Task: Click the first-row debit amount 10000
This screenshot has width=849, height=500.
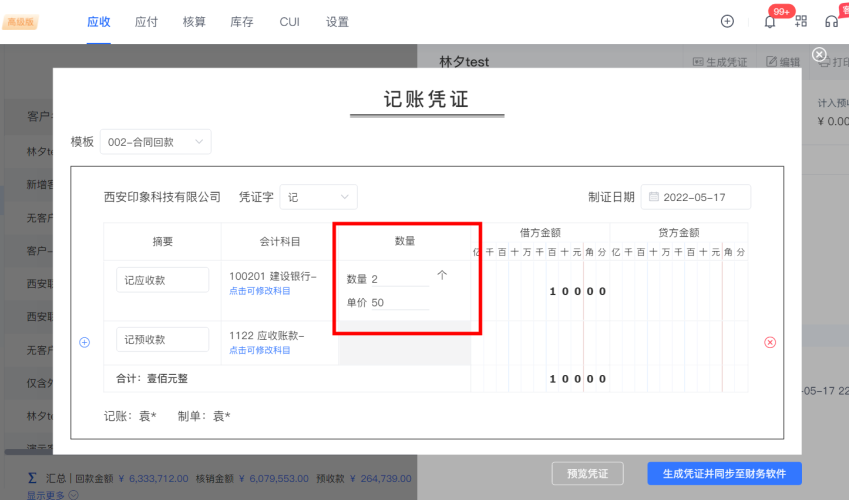Action: [577, 291]
